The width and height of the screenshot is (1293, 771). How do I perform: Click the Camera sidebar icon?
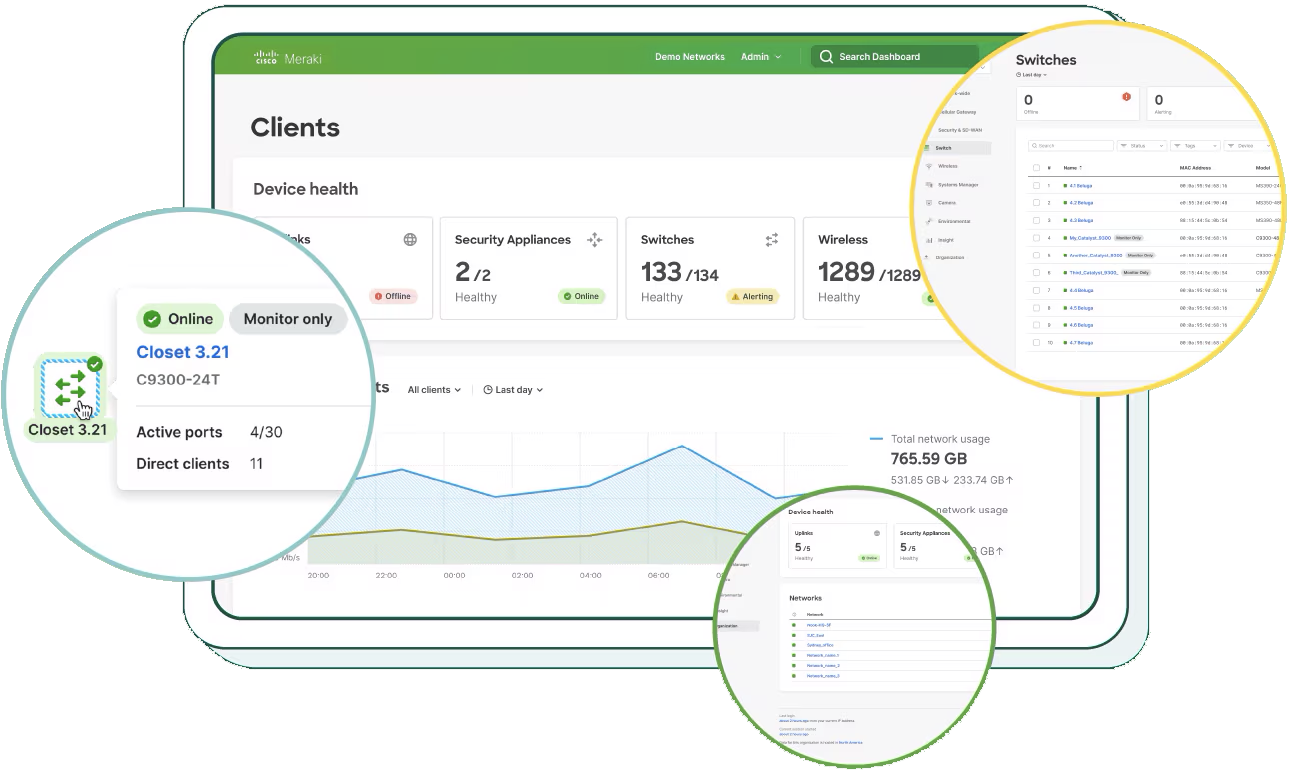(930, 202)
